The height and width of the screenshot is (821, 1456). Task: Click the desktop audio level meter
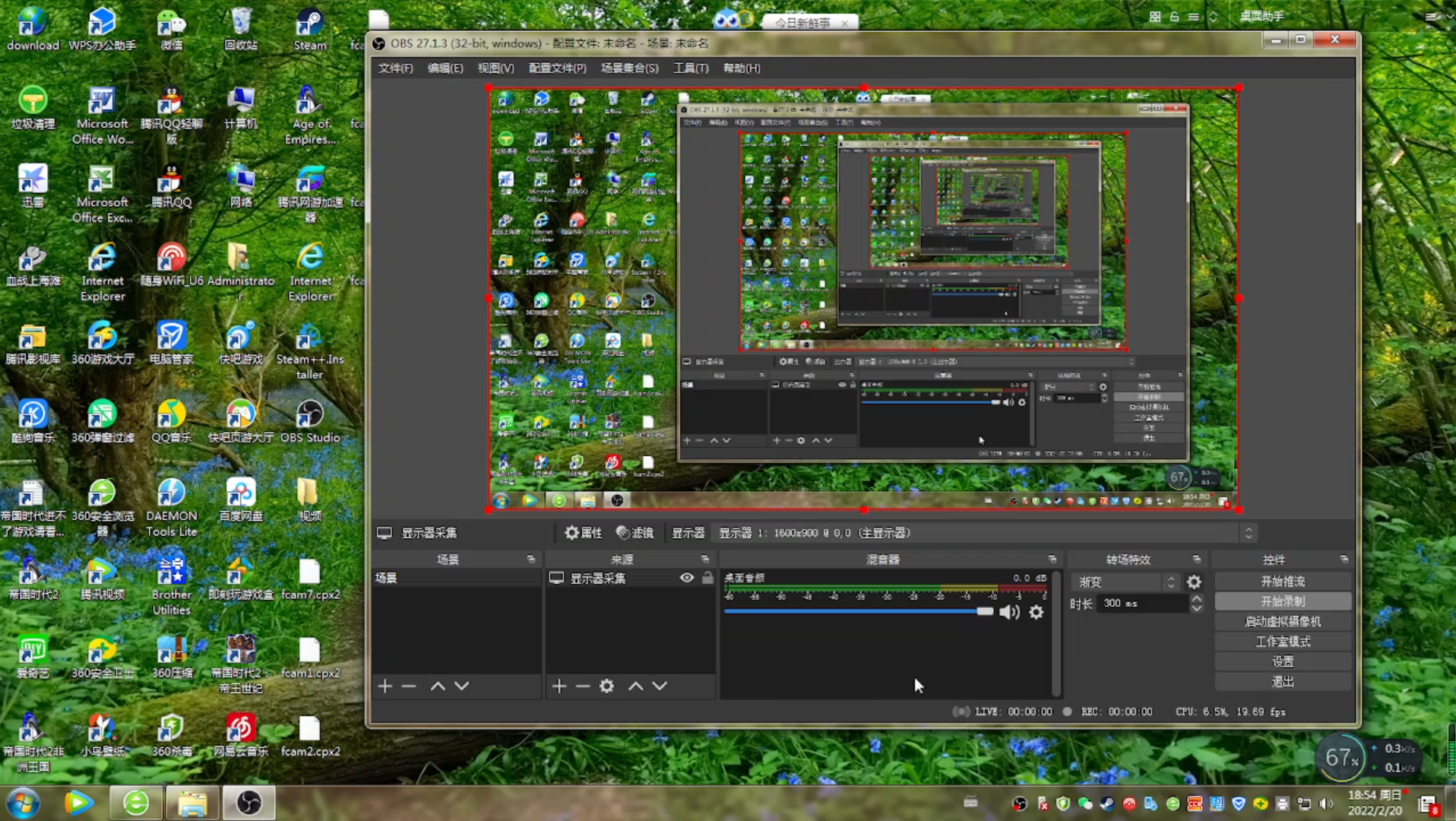885,588
